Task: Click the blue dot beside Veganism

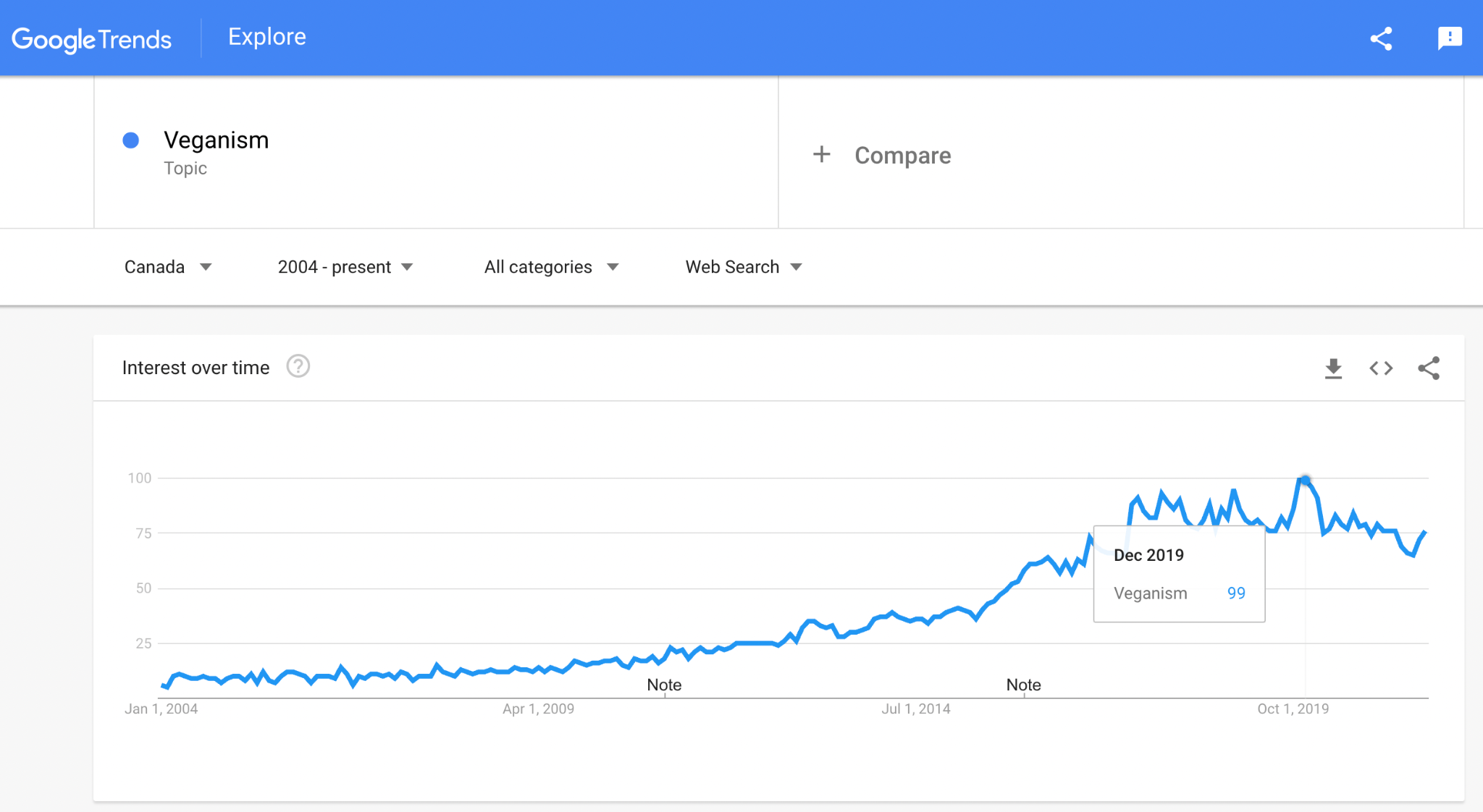Action: tap(131, 140)
